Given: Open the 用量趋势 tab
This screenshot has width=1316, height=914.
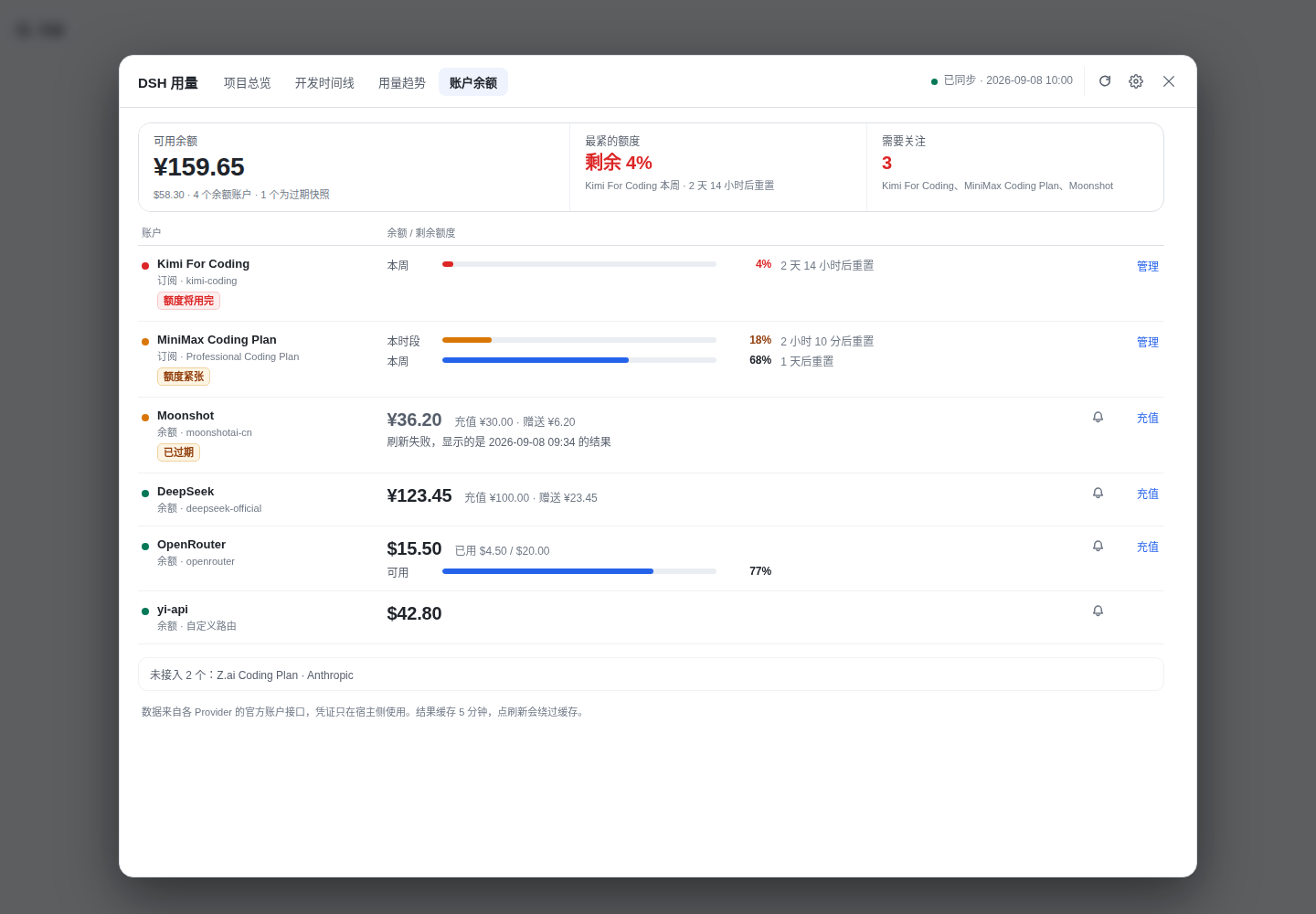Looking at the screenshot, I should [402, 82].
